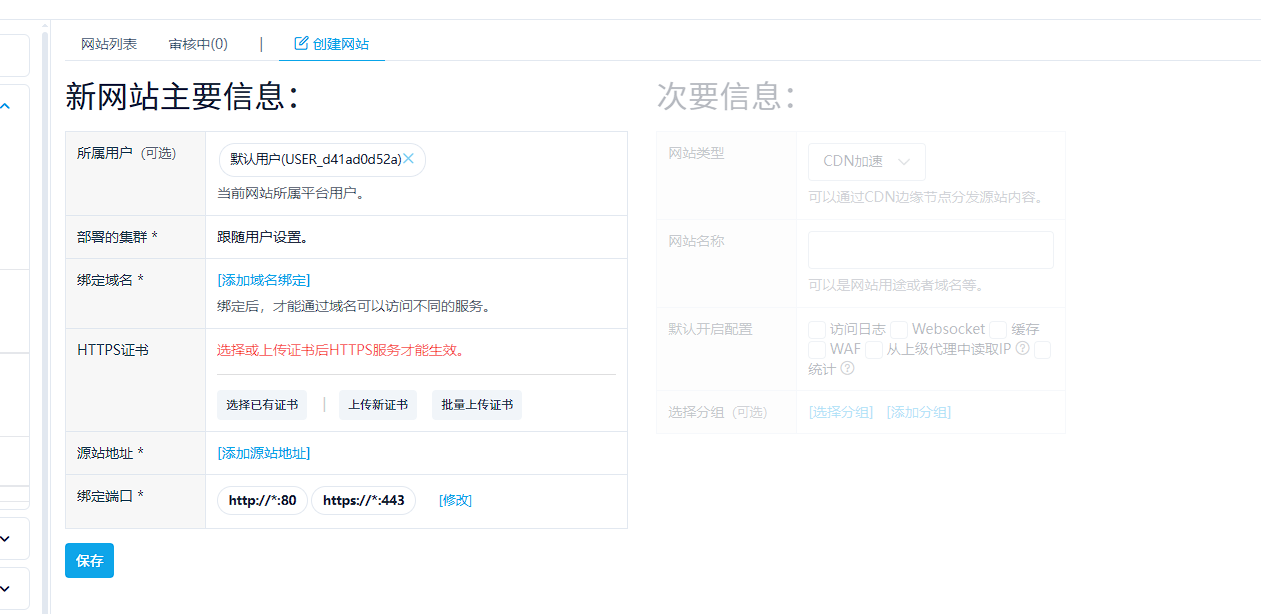Image resolution: width=1261 pixels, height=614 pixels.
Task: Expand the lower sidebar section's down chevron
Action: click(x=5, y=587)
